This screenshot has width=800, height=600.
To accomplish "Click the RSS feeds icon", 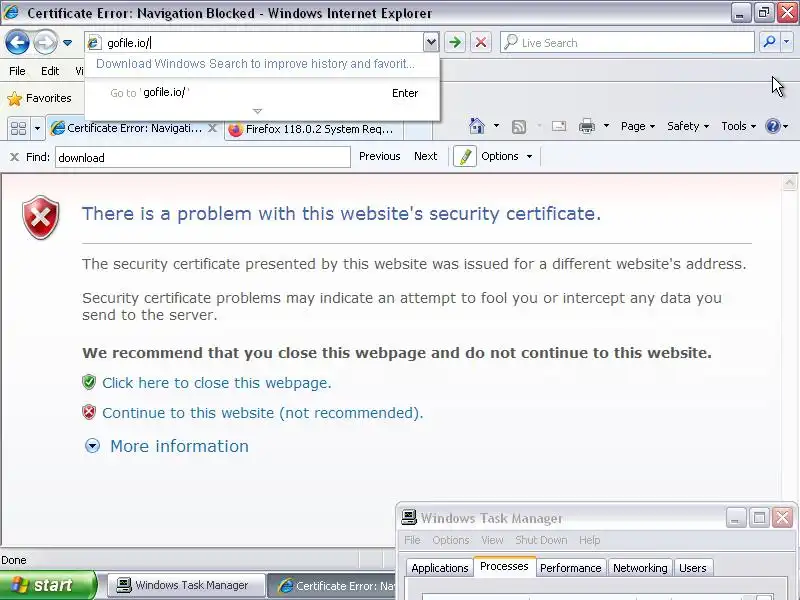I will coord(519,127).
